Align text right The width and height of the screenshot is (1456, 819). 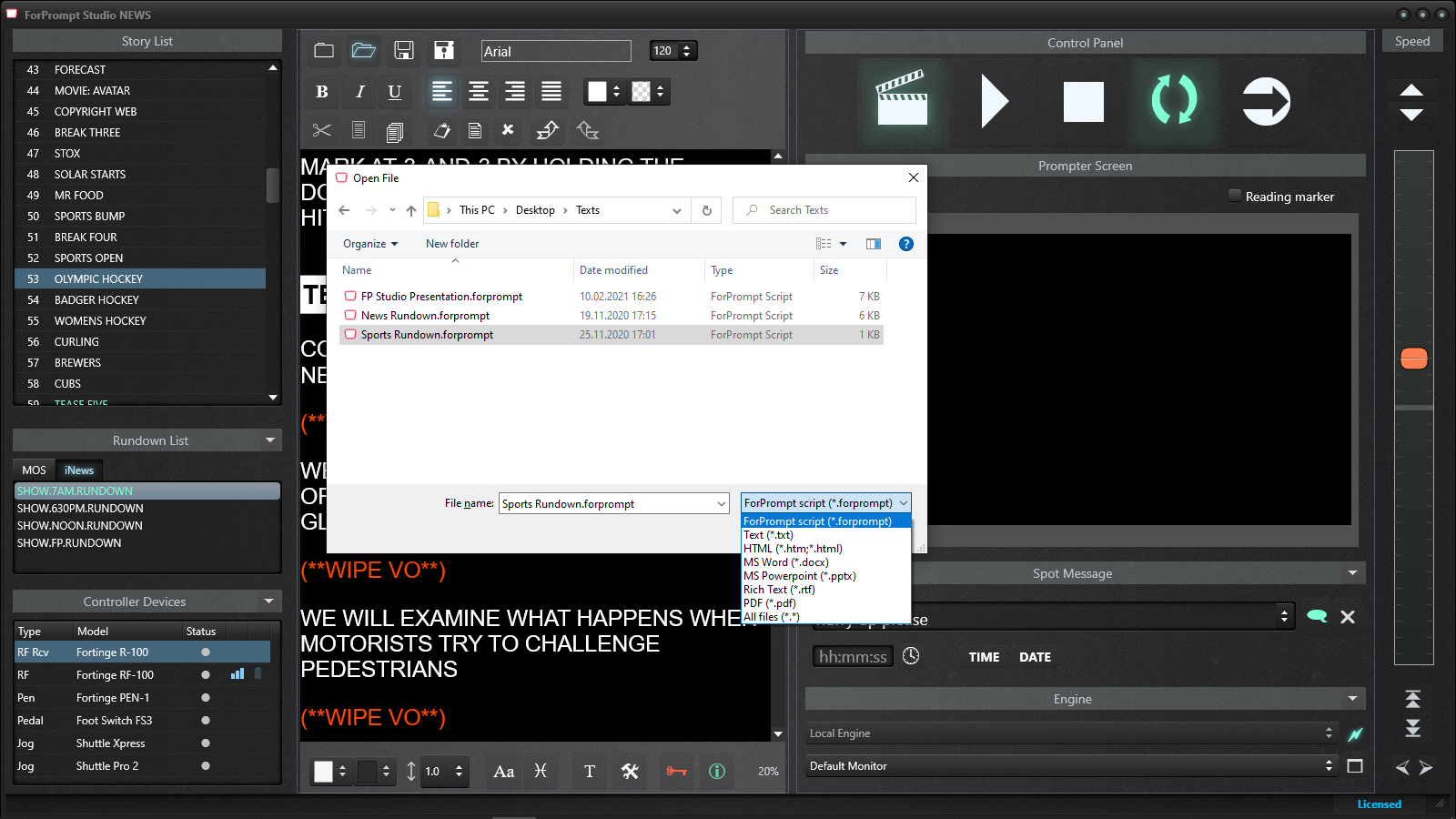pyautogui.click(x=515, y=91)
